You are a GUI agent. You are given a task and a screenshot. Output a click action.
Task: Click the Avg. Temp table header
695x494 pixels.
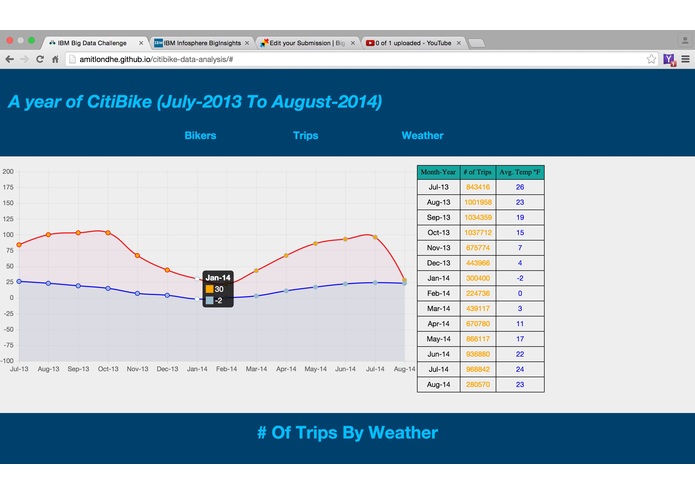(520, 172)
